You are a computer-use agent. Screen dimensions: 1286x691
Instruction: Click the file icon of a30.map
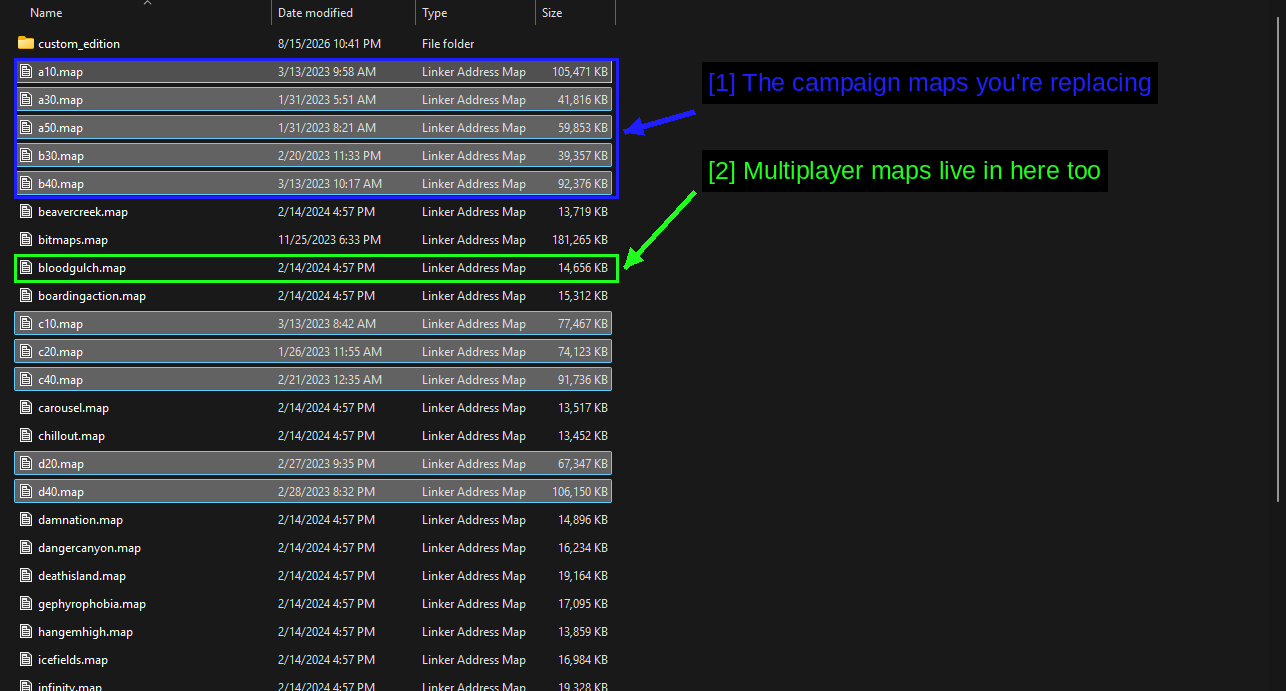(27, 100)
